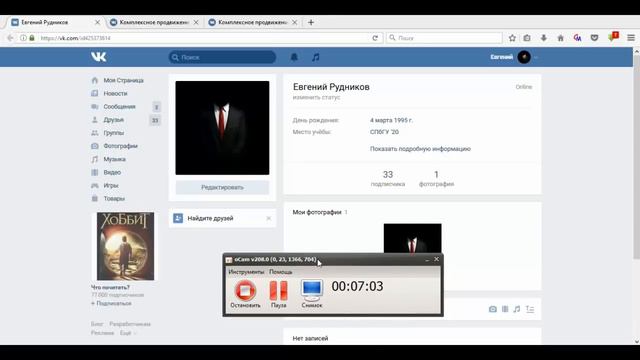Open profile avatar photo
640x360 pixels.
222,128
